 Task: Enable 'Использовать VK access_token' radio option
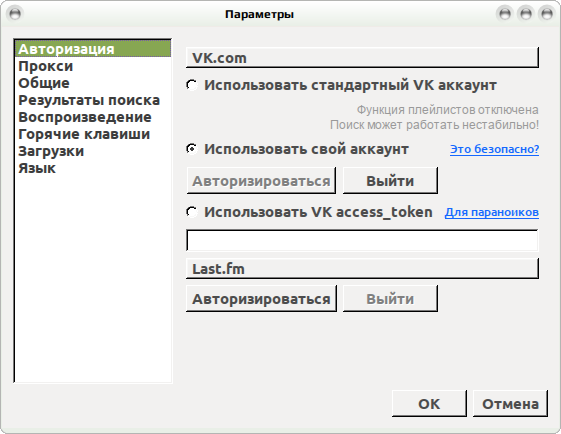click(192, 212)
